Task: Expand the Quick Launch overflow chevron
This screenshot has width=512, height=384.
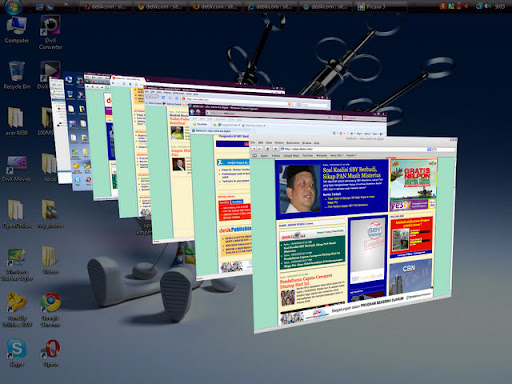Action: click(x=66, y=5)
